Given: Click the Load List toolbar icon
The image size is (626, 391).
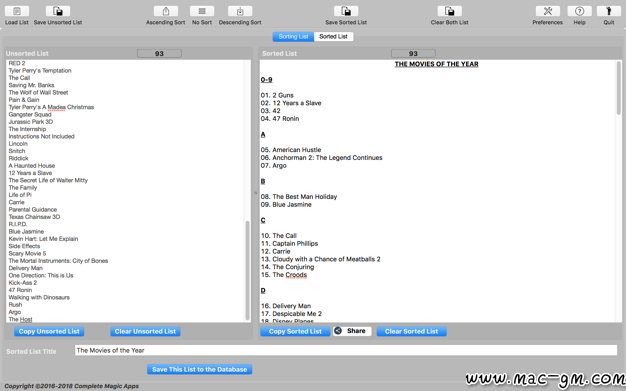Looking at the screenshot, I should pyautogui.click(x=17, y=11).
